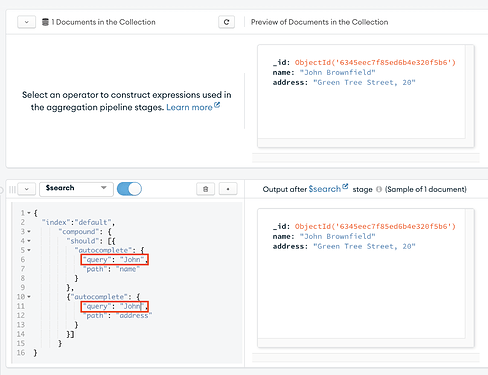Viewport: 488px width, 375px height.
Task: Fold the should array at line 4
Action: (x=29, y=241)
